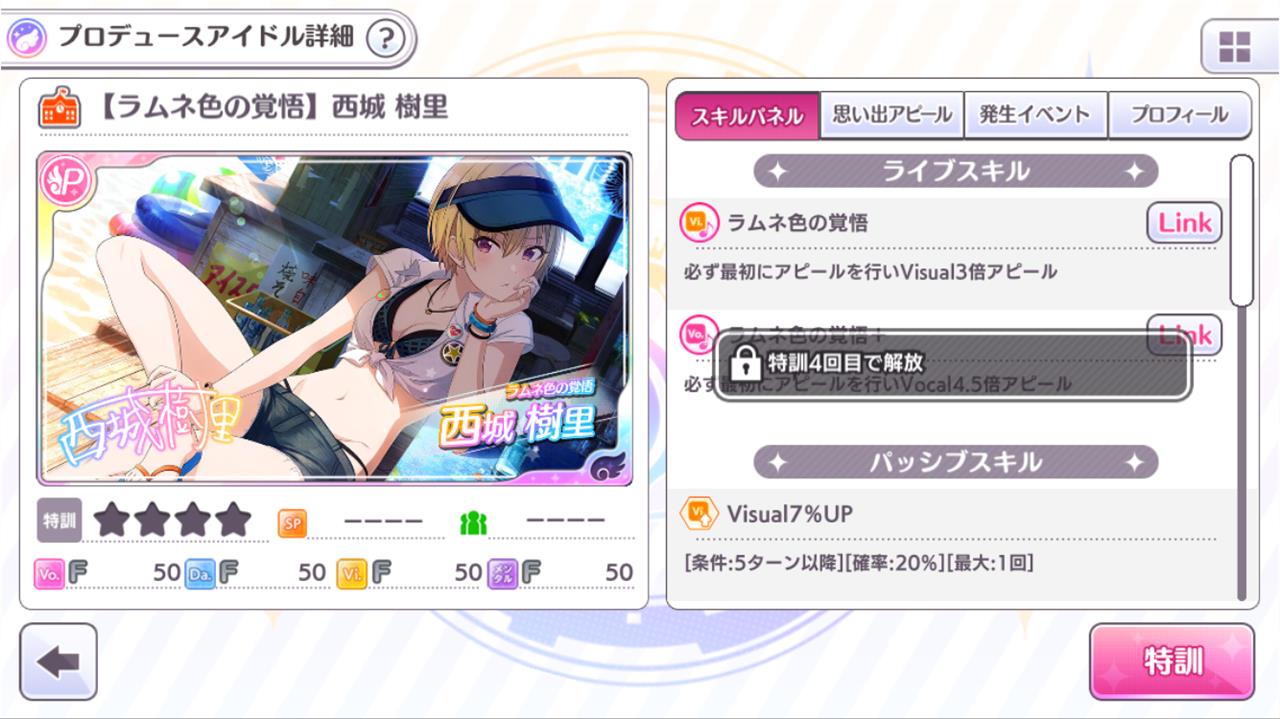Screen dimensions: 1280x719
Task: Click the orange SP icon
Action: click(292, 522)
